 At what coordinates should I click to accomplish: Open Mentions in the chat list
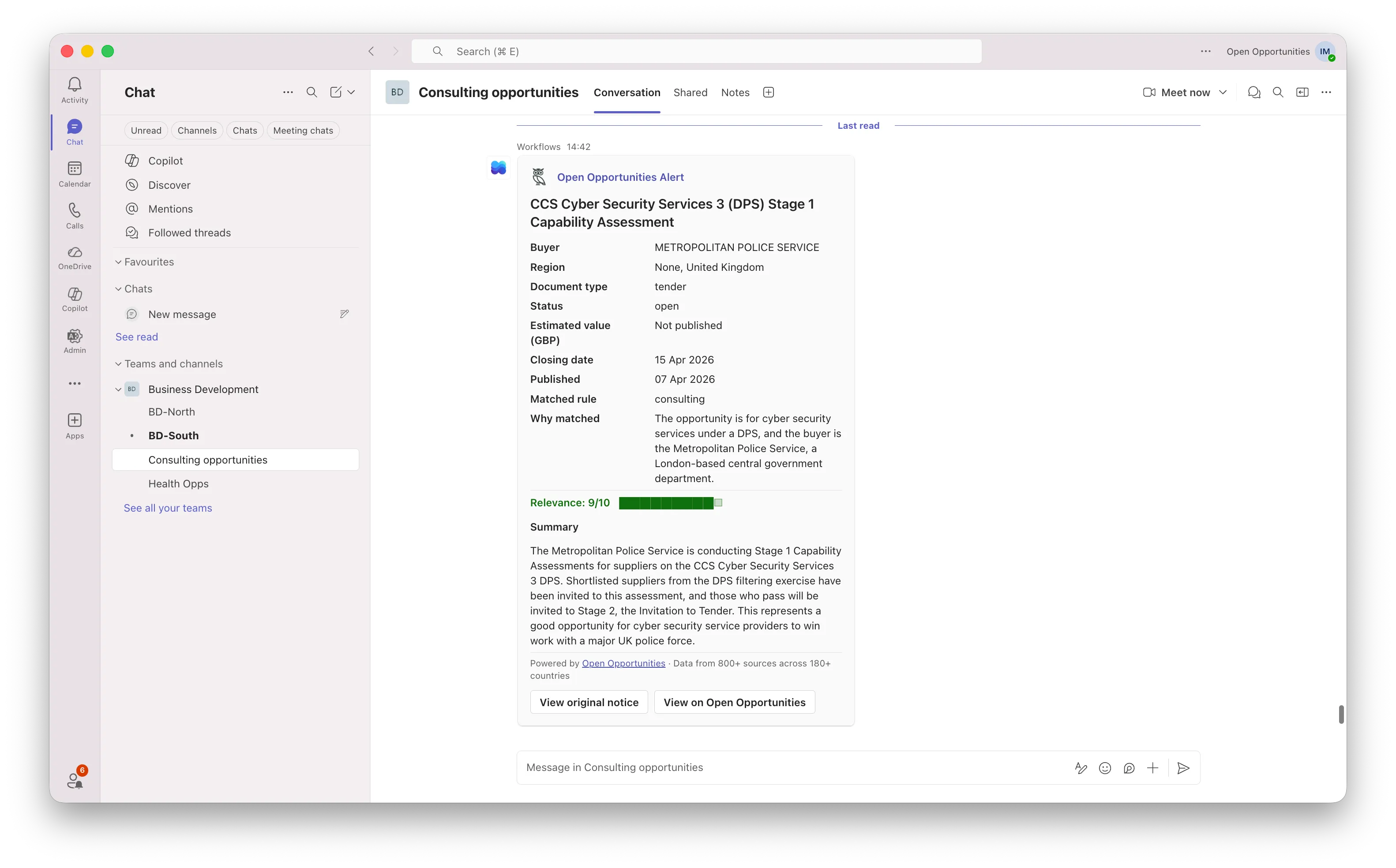[236, 209]
